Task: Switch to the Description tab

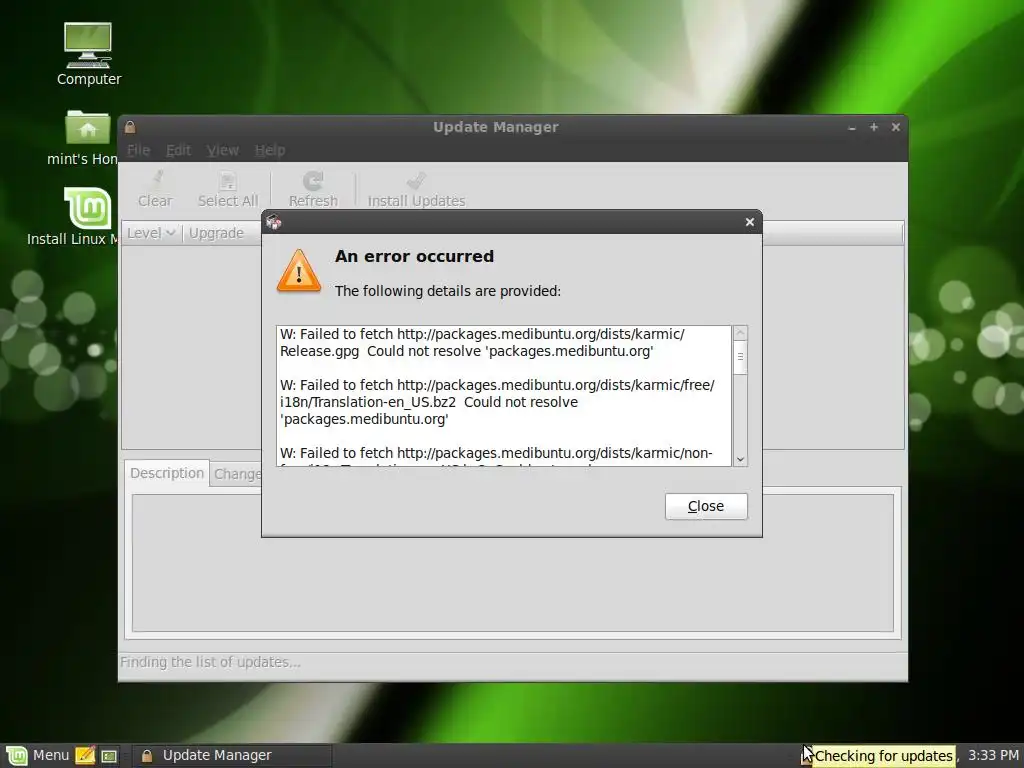Action: [167, 473]
